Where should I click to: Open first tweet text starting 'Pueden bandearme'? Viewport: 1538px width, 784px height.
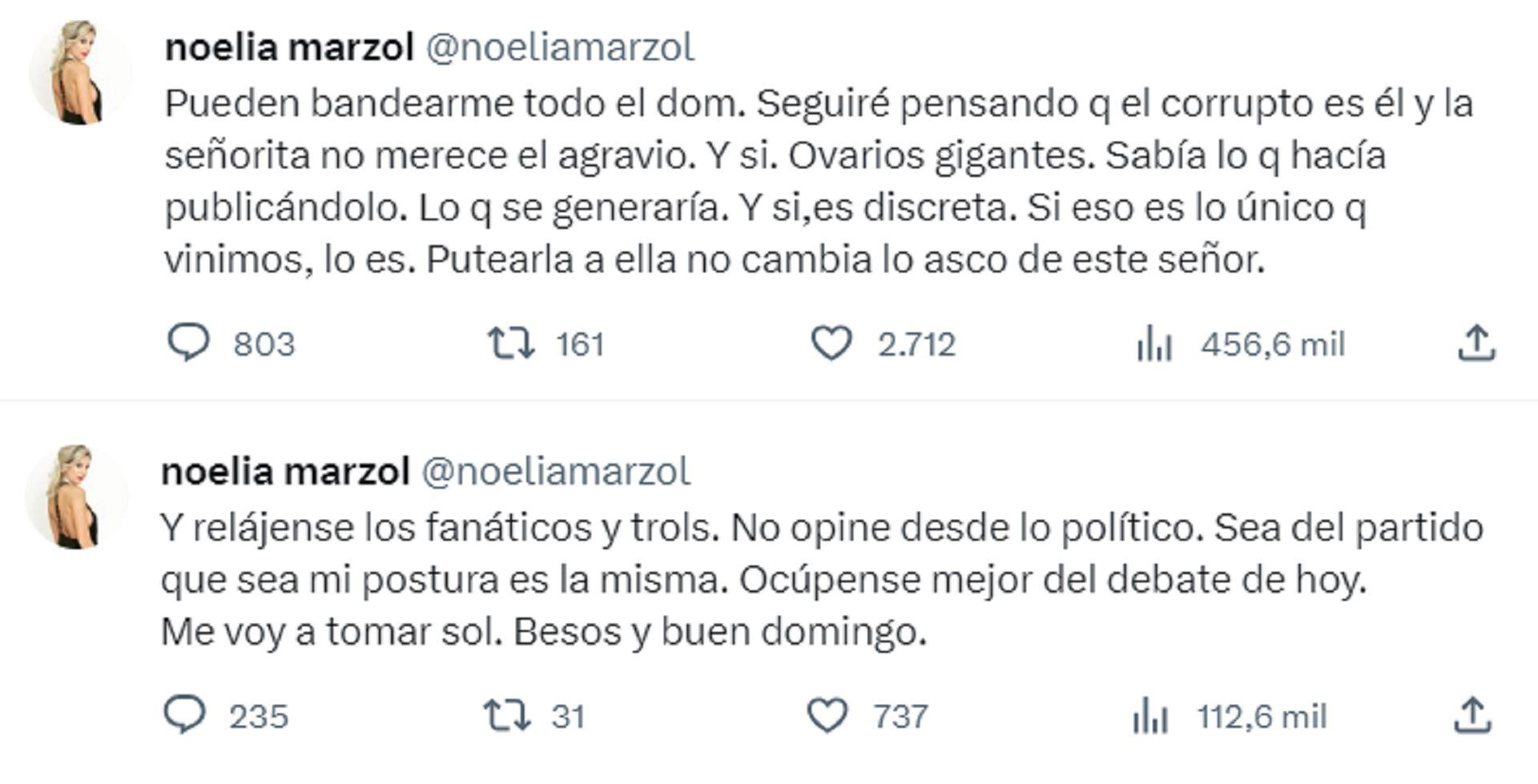[x=801, y=181]
